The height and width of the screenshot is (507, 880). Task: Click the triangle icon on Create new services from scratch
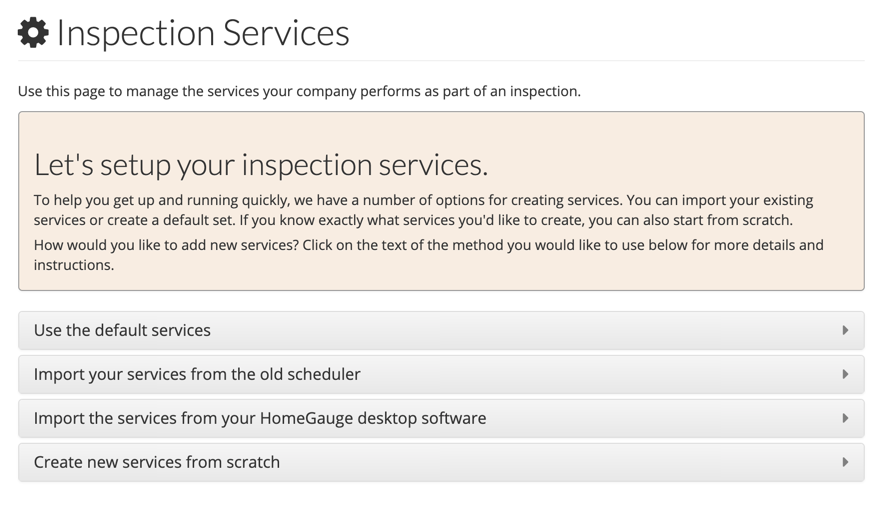pos(845,462)
